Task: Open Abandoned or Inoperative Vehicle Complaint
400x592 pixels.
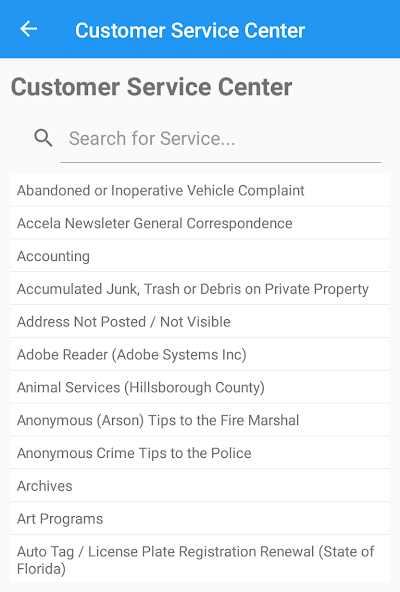Action: pyautogui.click(x=200, y=190)
